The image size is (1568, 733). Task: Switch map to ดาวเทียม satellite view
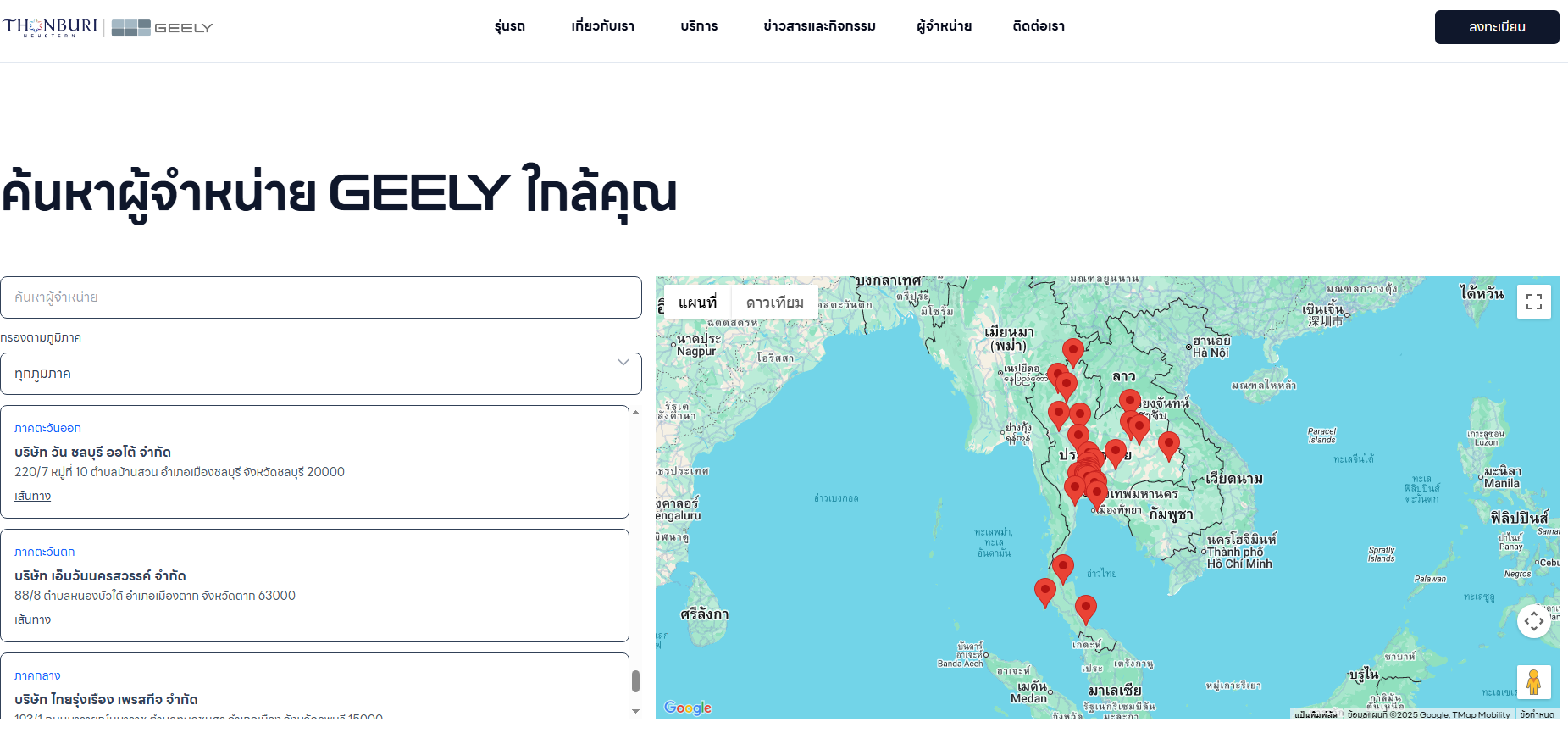point(774,303)
